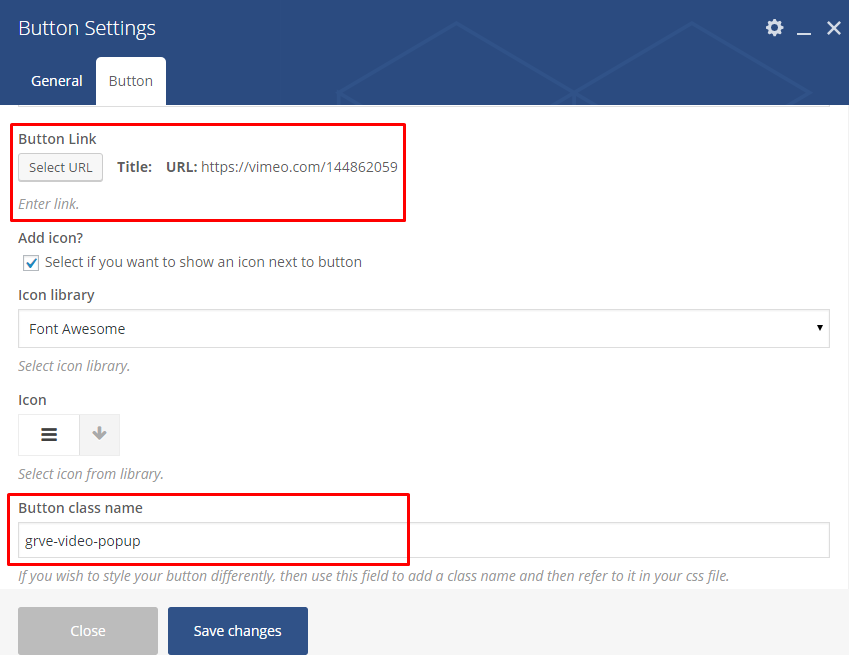
Task: Expand icon picker with down arrow
Action: coord(99,435)
